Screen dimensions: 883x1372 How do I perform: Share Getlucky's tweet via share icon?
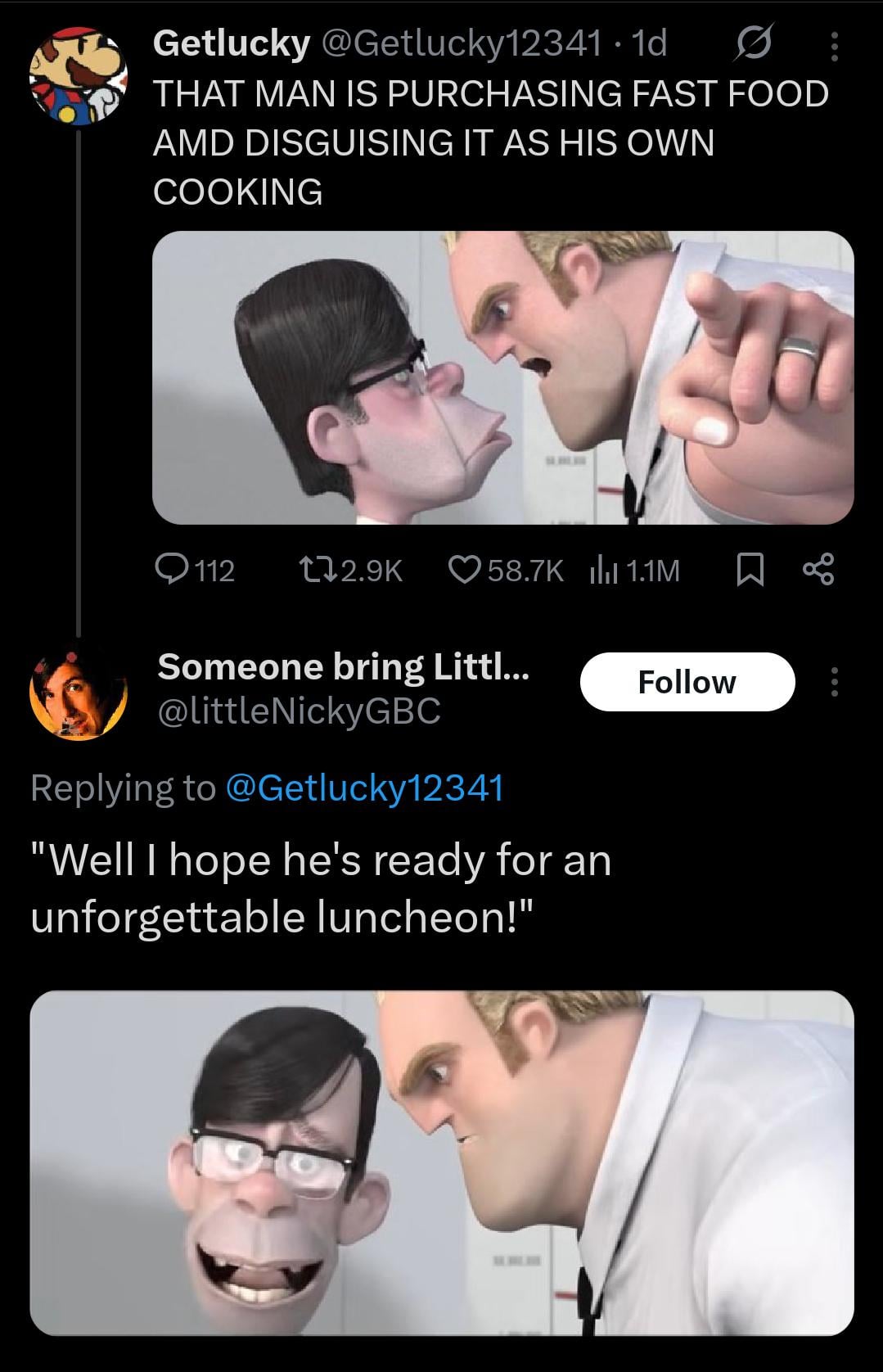818,570
